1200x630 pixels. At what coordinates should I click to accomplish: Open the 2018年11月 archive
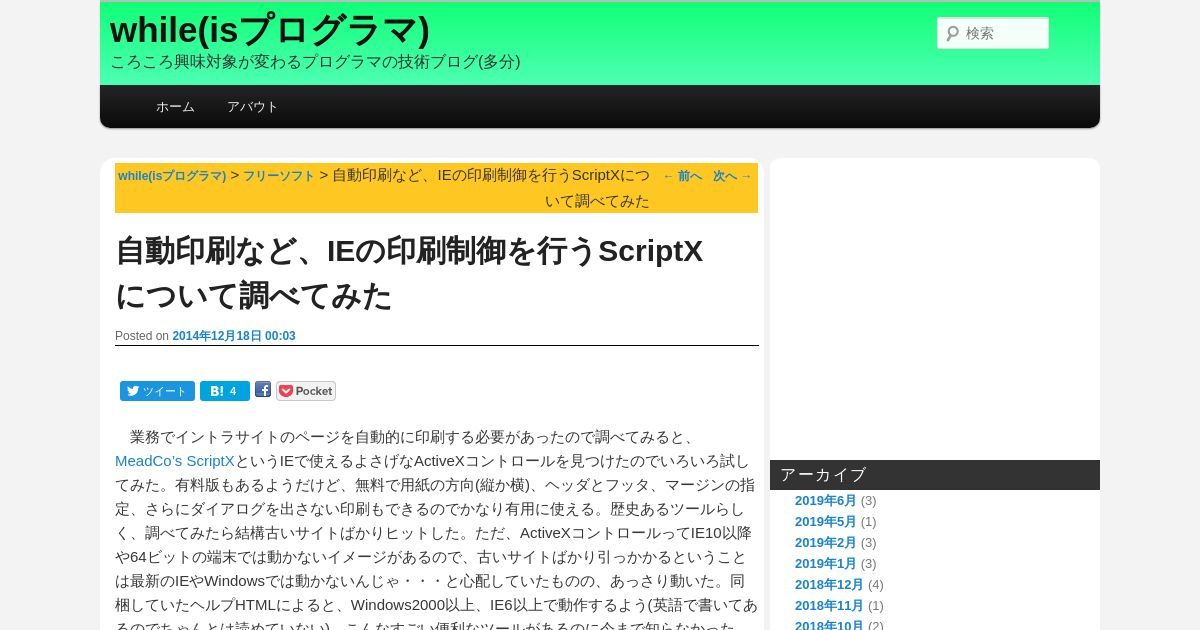(x=829, y=605)
